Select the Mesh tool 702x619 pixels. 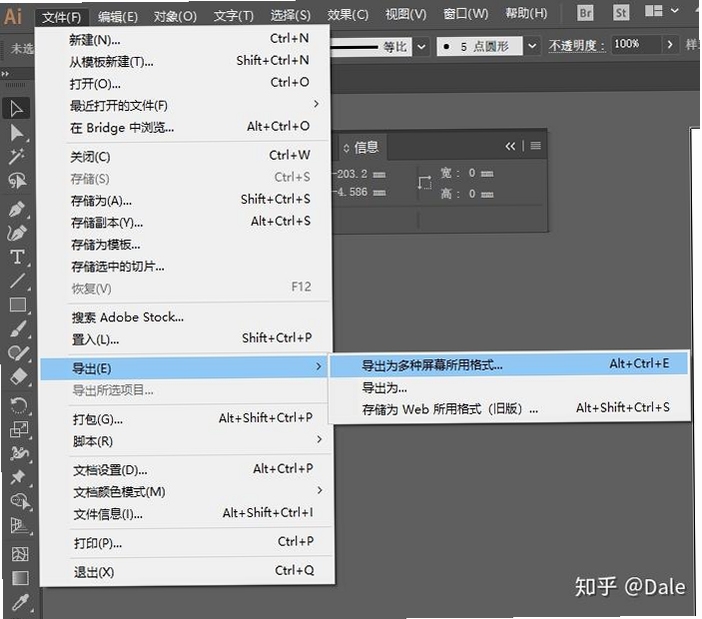[x=20, y=554]
